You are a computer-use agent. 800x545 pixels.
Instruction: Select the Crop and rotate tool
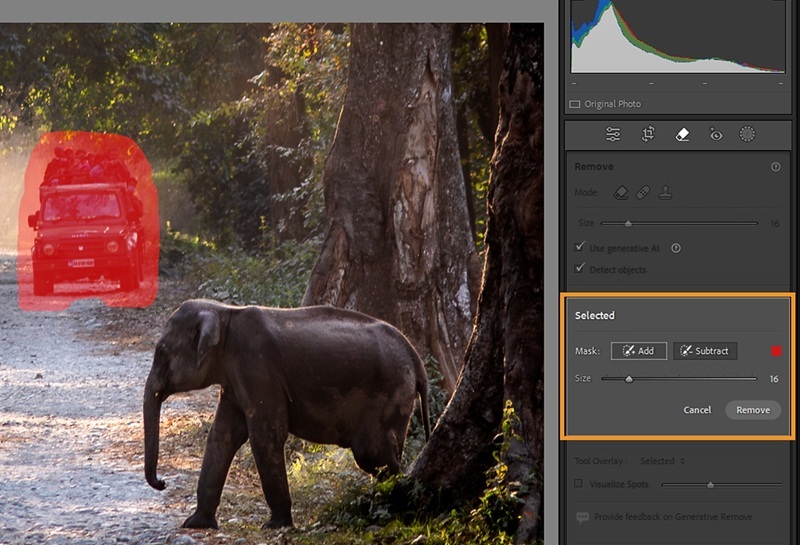[648, 134]
